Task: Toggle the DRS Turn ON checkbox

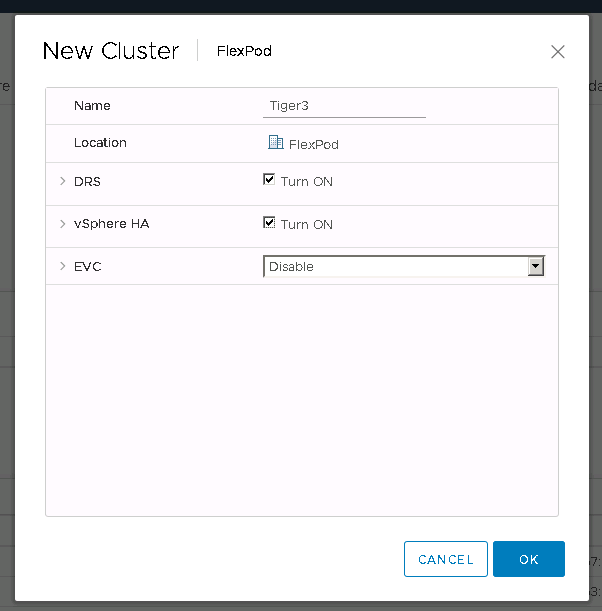Action: pos(269,180)
